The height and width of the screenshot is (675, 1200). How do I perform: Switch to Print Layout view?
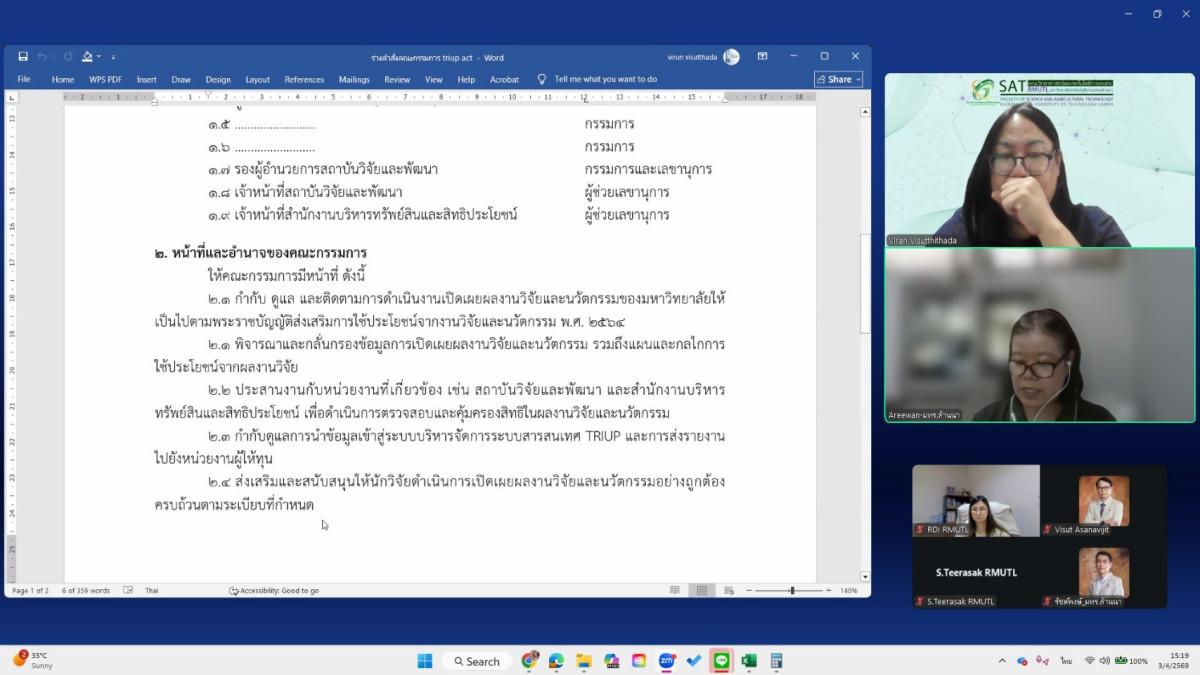click(702, 591)
